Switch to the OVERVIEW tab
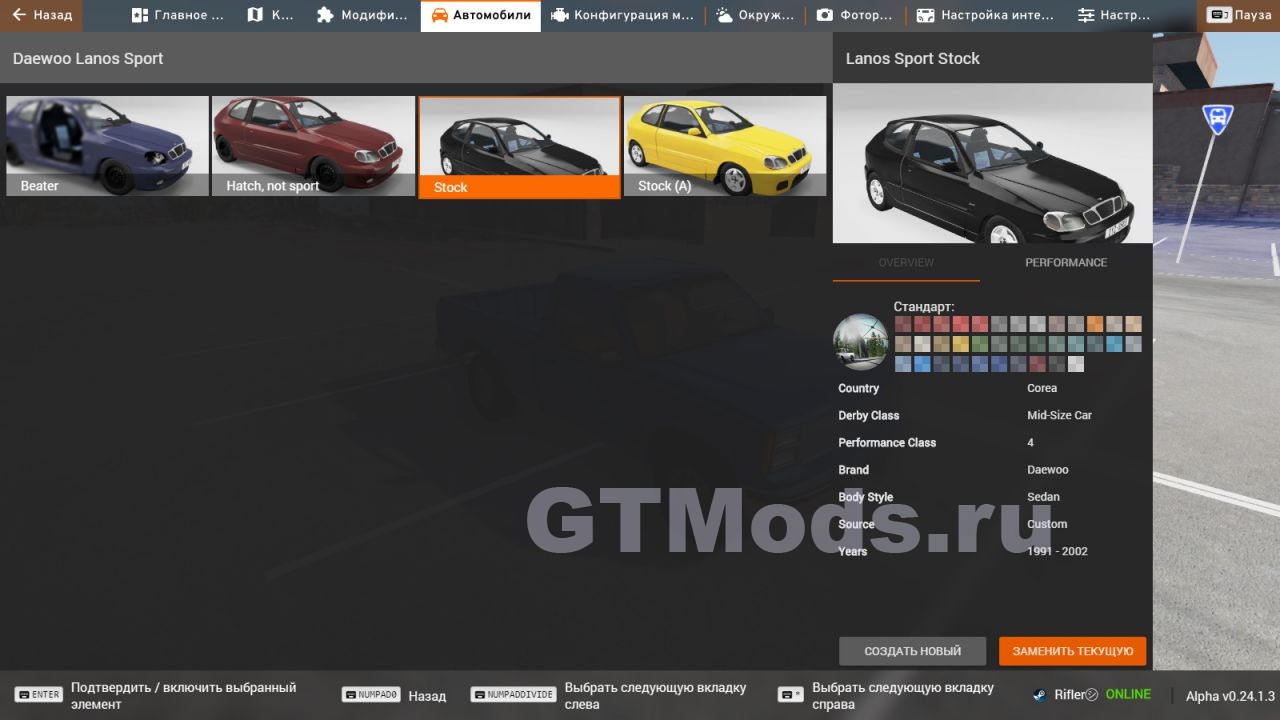This screenshot has height=720, width=1280. pyautogui.click(x=906, y=263)
